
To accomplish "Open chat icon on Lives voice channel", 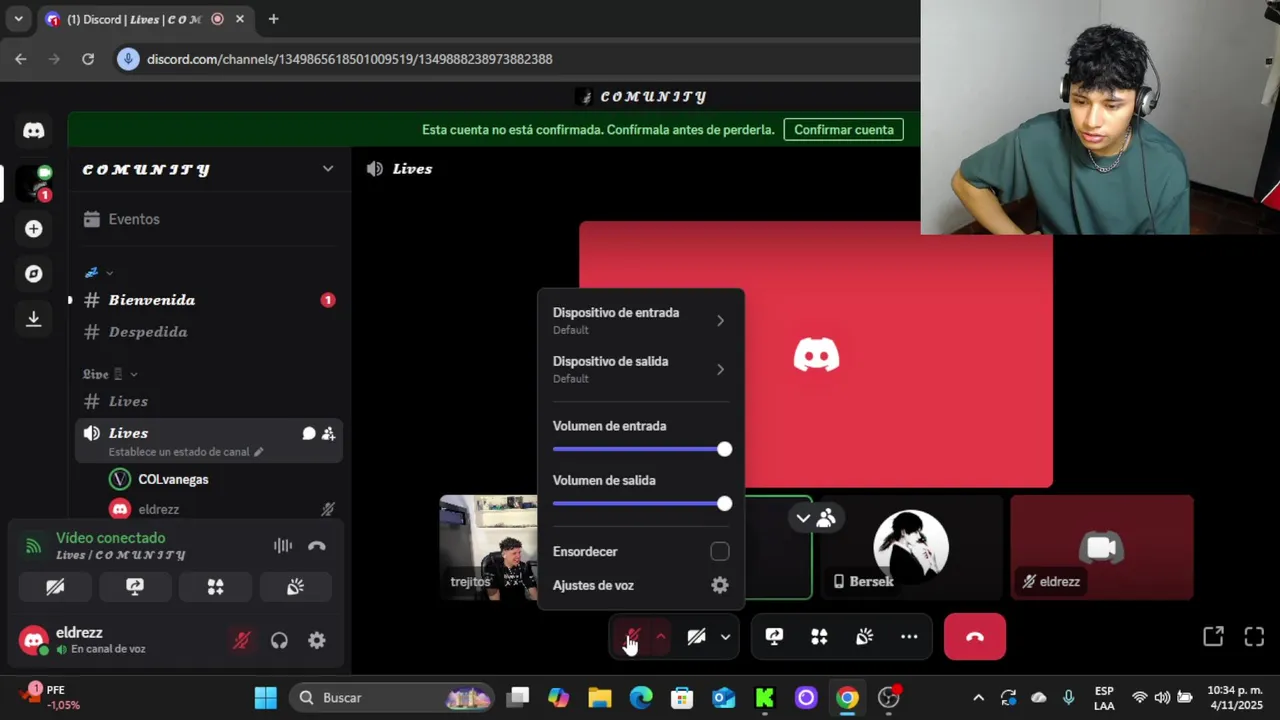I will [309, 434].
